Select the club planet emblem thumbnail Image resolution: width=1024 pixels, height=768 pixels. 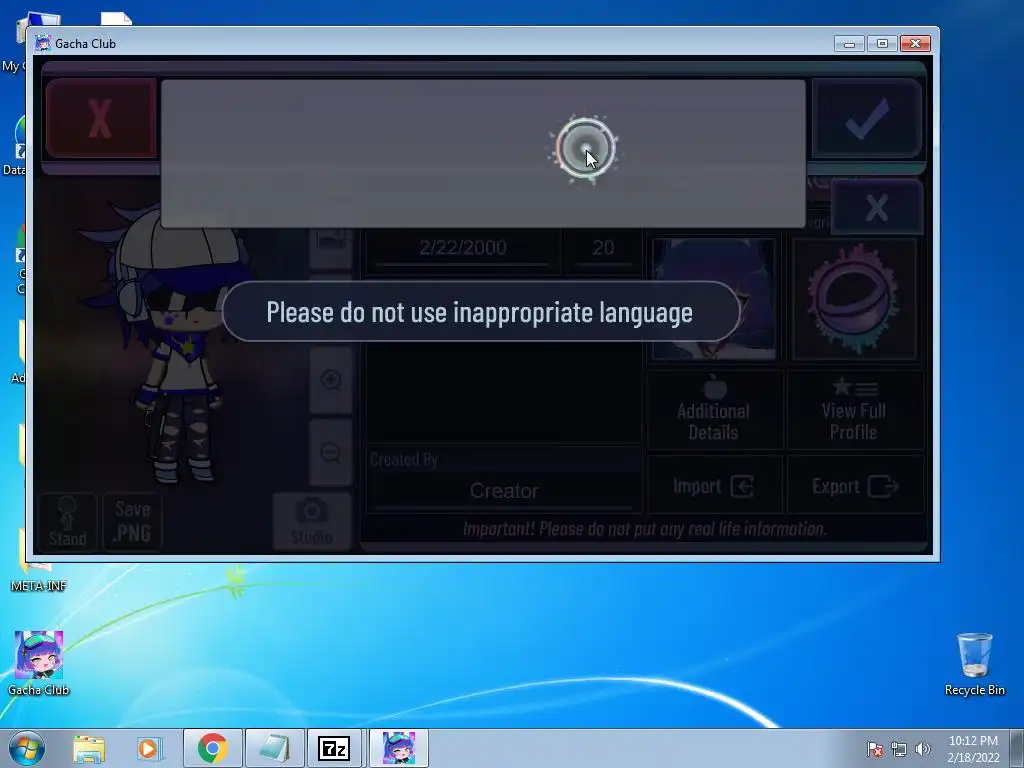854,298
